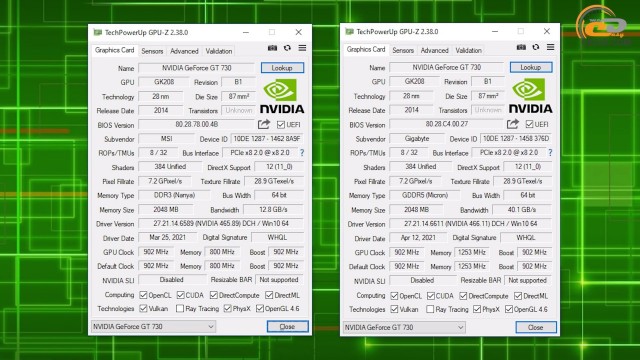Click the Name field in left window
Viewport: 640px width, 360px height.
[x=197, y=68]
